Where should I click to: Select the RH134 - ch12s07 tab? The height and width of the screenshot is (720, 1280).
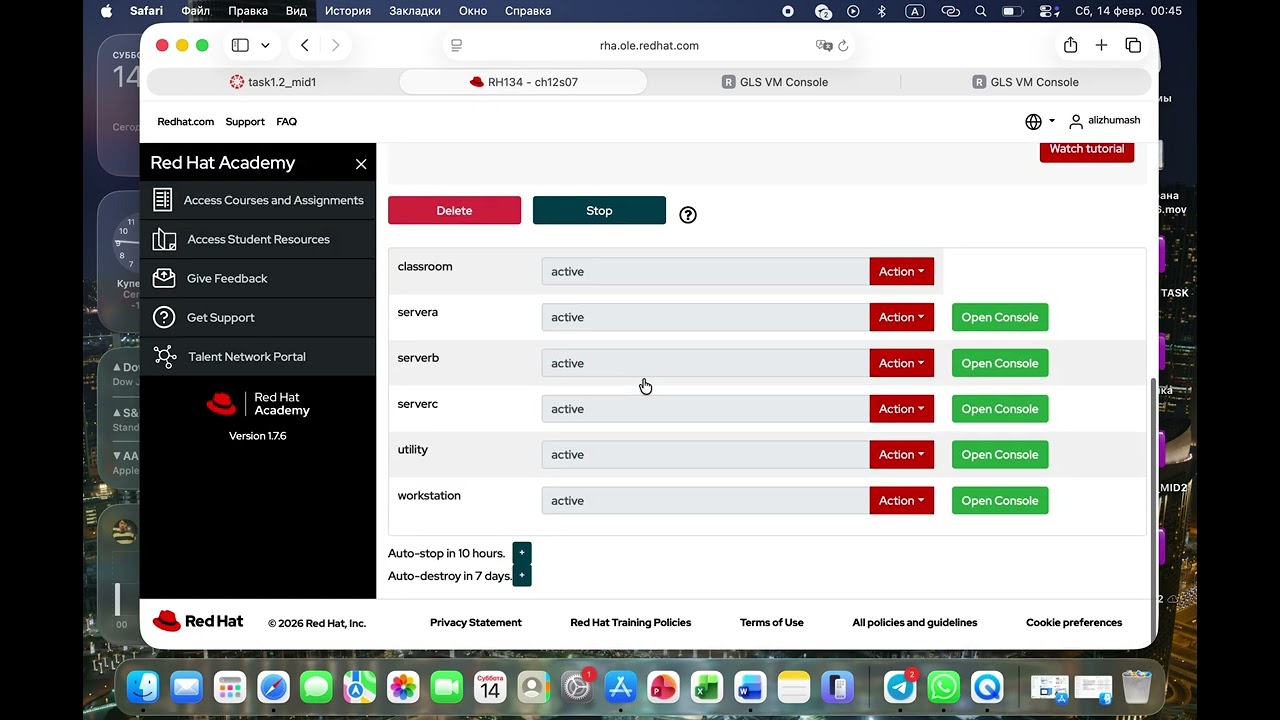[523, 82]
